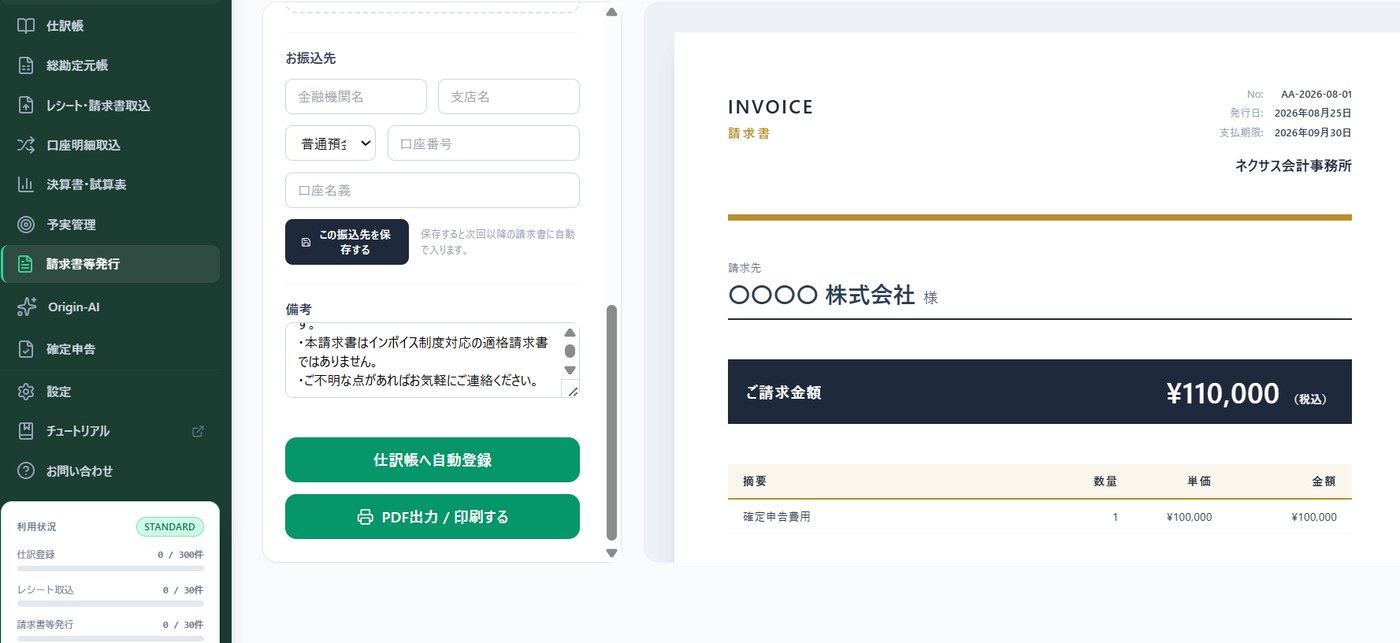Go to 総勘定元帳 menu item

pos(110,65)
